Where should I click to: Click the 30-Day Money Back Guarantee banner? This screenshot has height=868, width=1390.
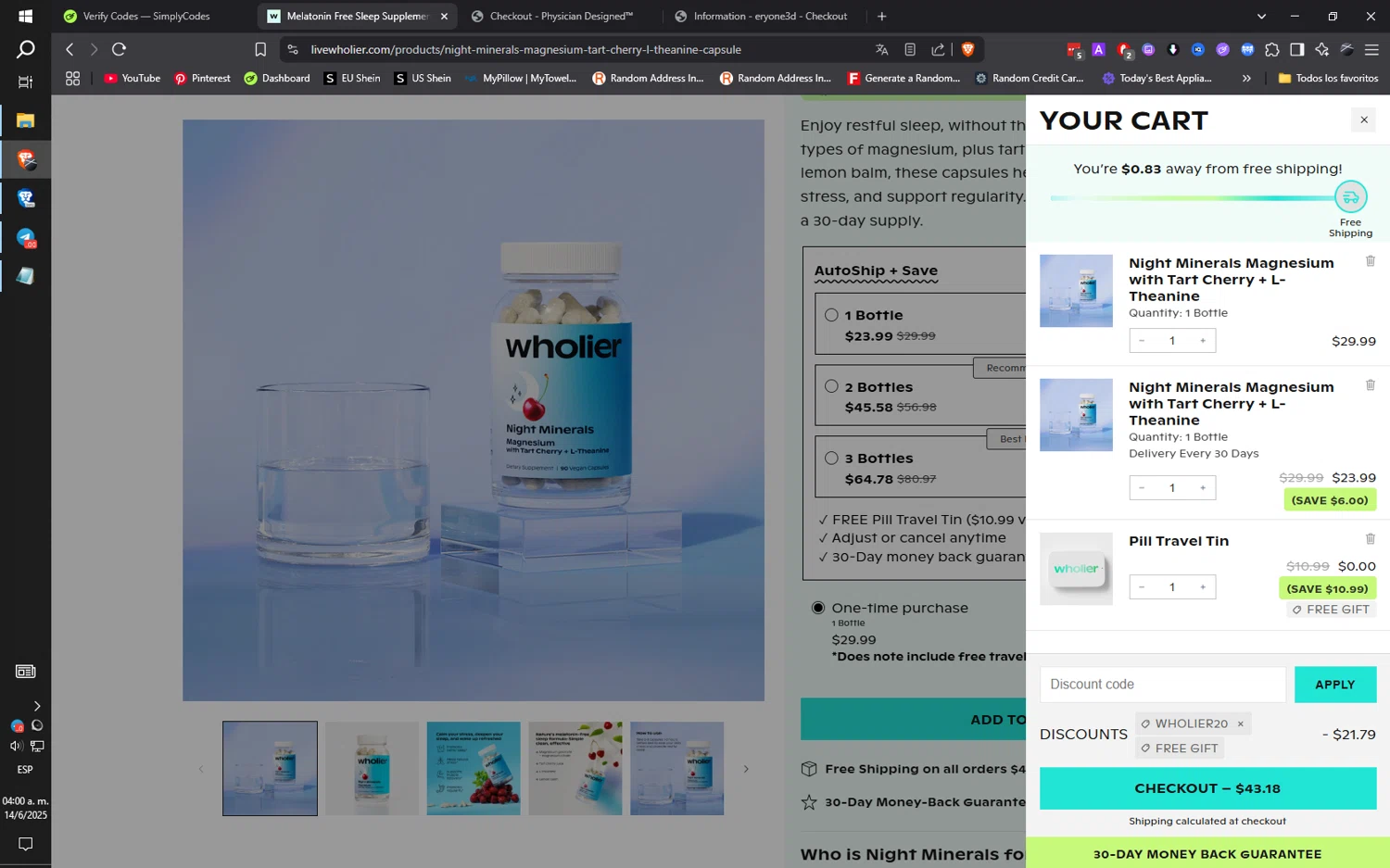pyautogui.click(x=1207, y=853)
